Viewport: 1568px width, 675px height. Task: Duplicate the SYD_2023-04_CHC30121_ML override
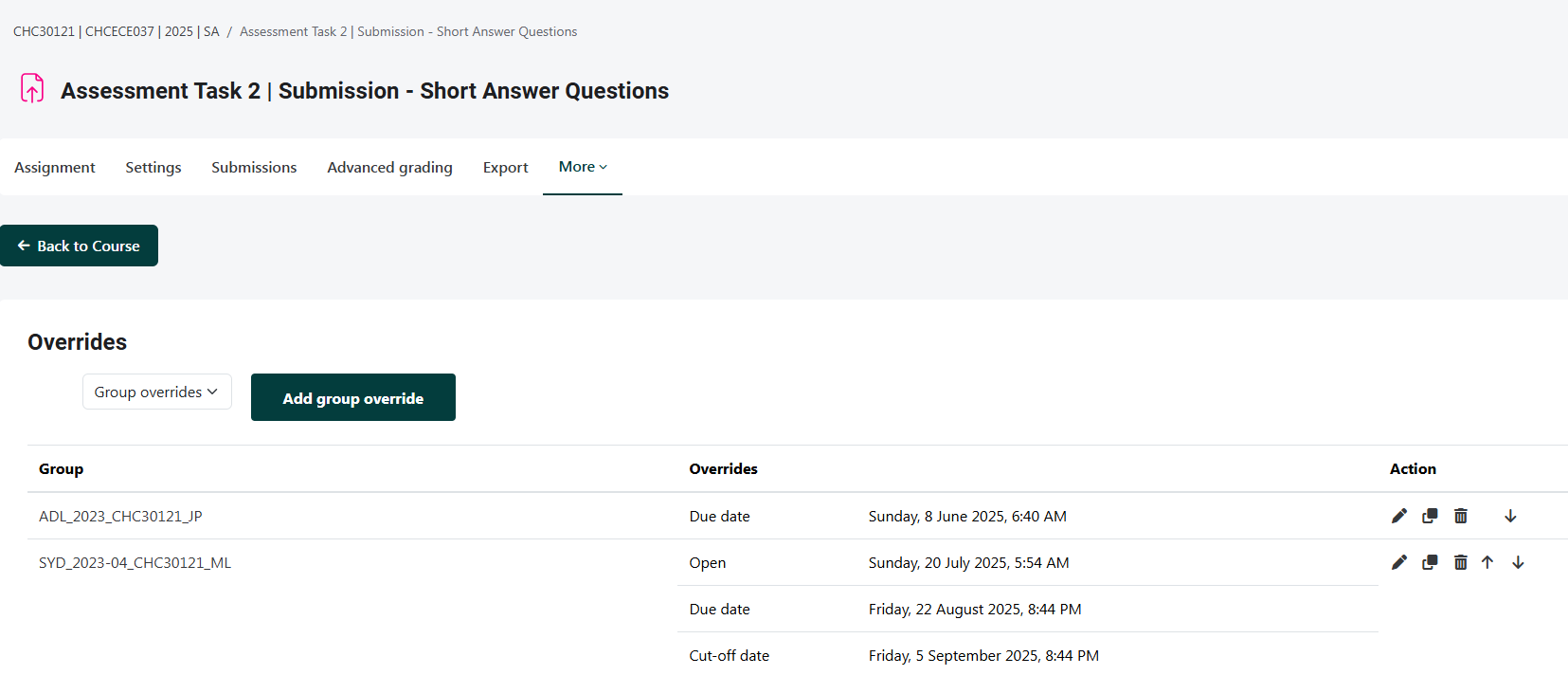point(1430,562)
